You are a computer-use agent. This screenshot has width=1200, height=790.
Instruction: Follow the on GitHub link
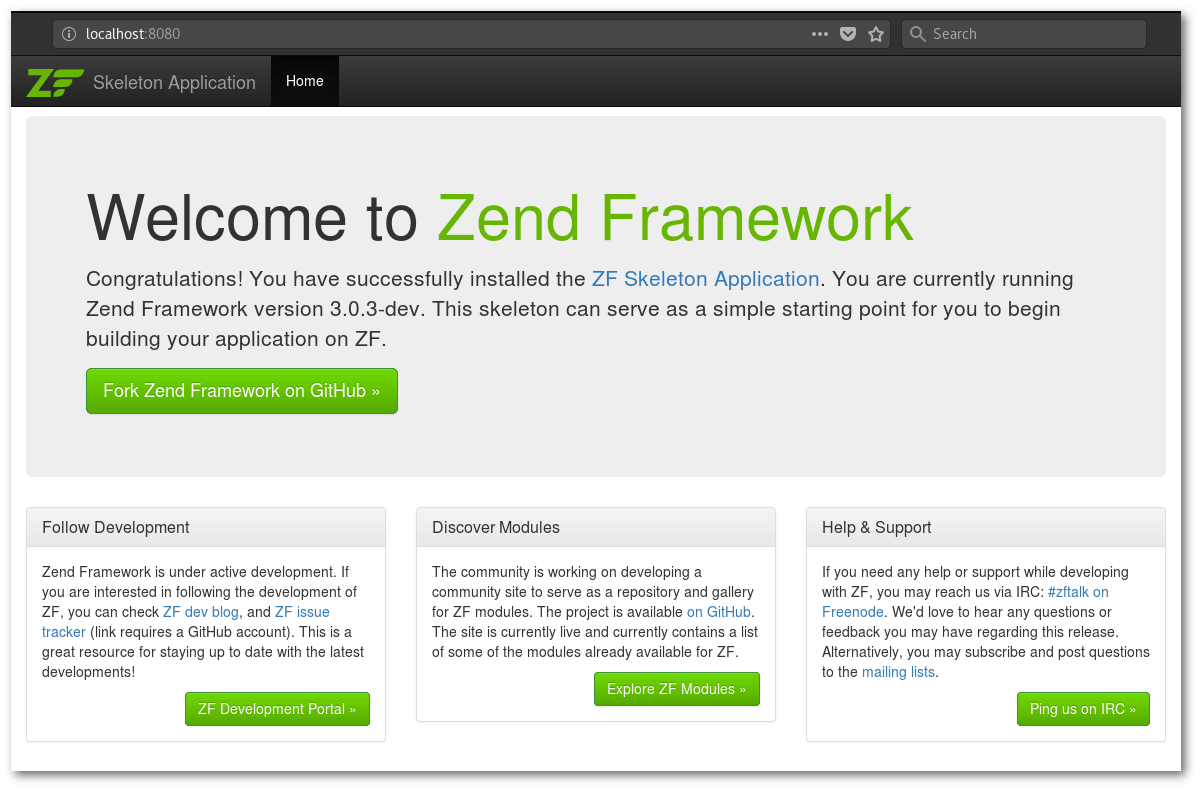[719, 612]
